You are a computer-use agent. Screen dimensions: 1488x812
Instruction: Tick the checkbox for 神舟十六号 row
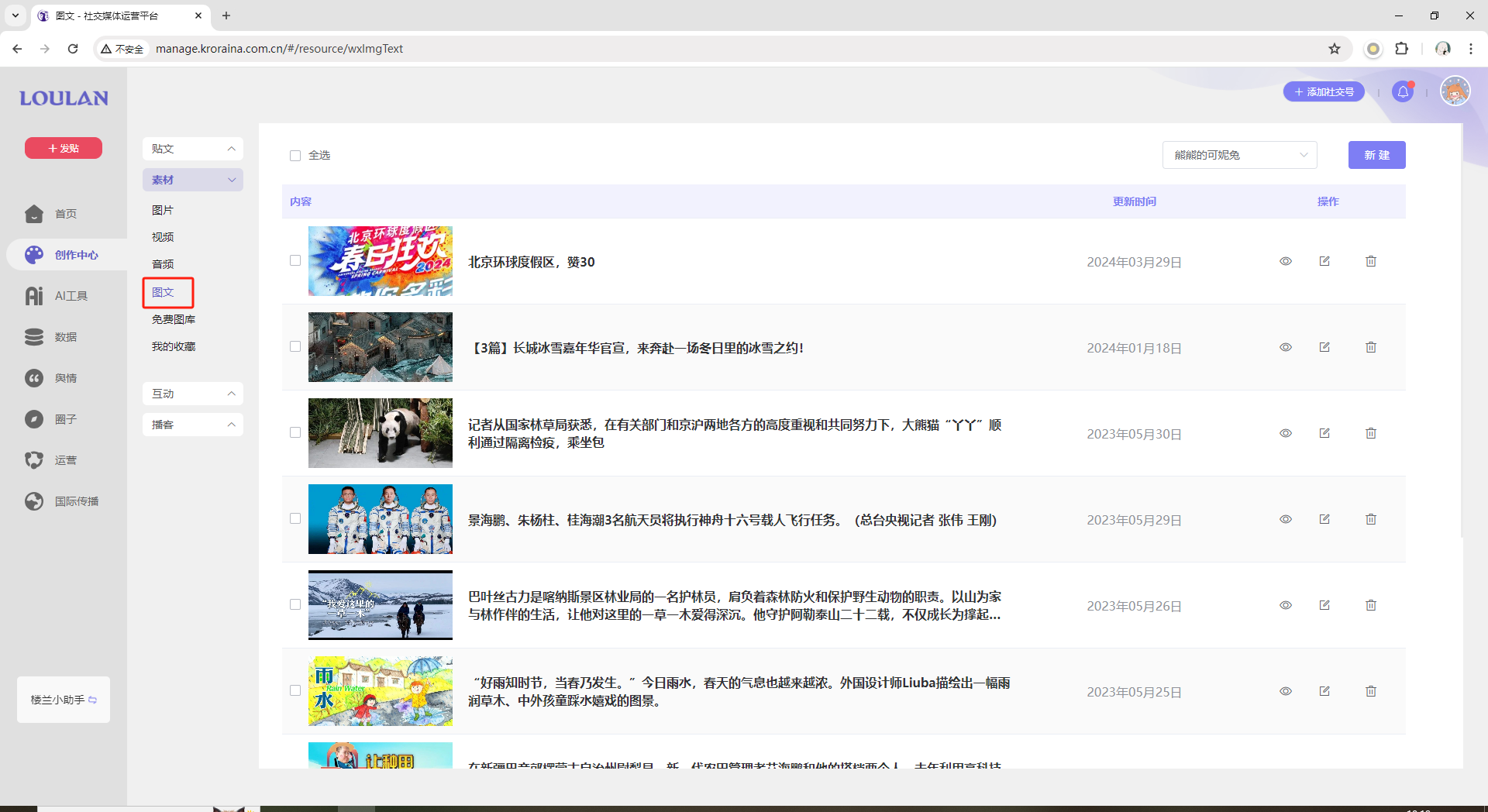pos(295,519)
